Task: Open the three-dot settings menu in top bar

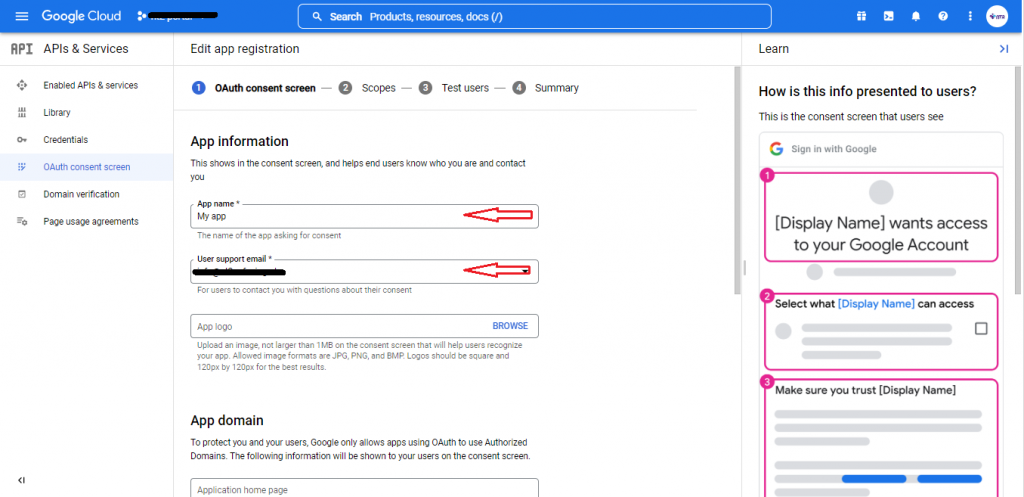Action: [970, 16]
